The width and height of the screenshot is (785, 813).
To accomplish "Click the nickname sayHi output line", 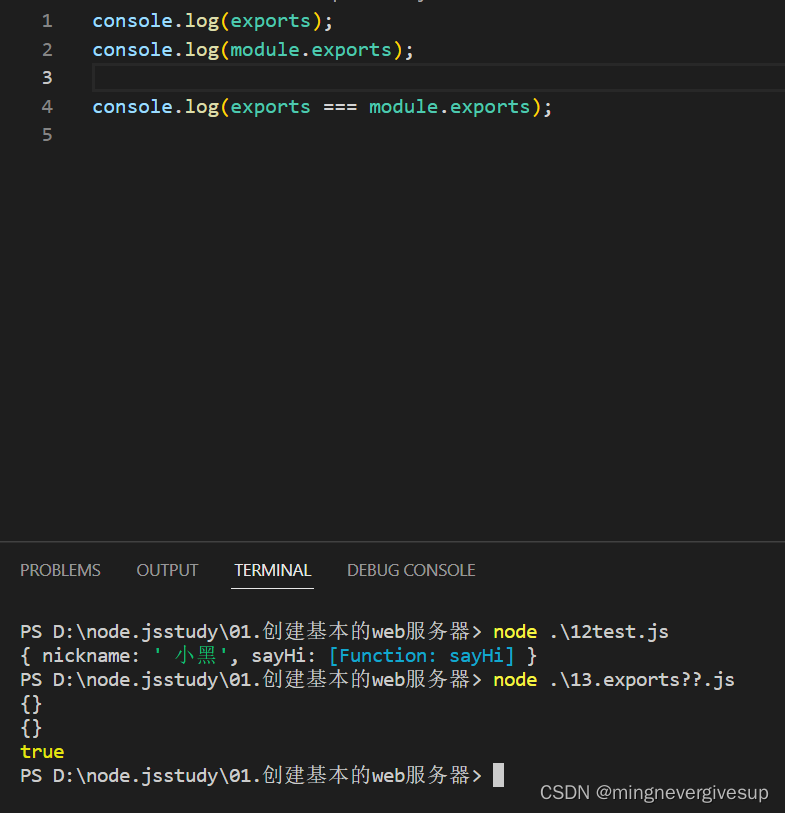I will coord(278,656).
